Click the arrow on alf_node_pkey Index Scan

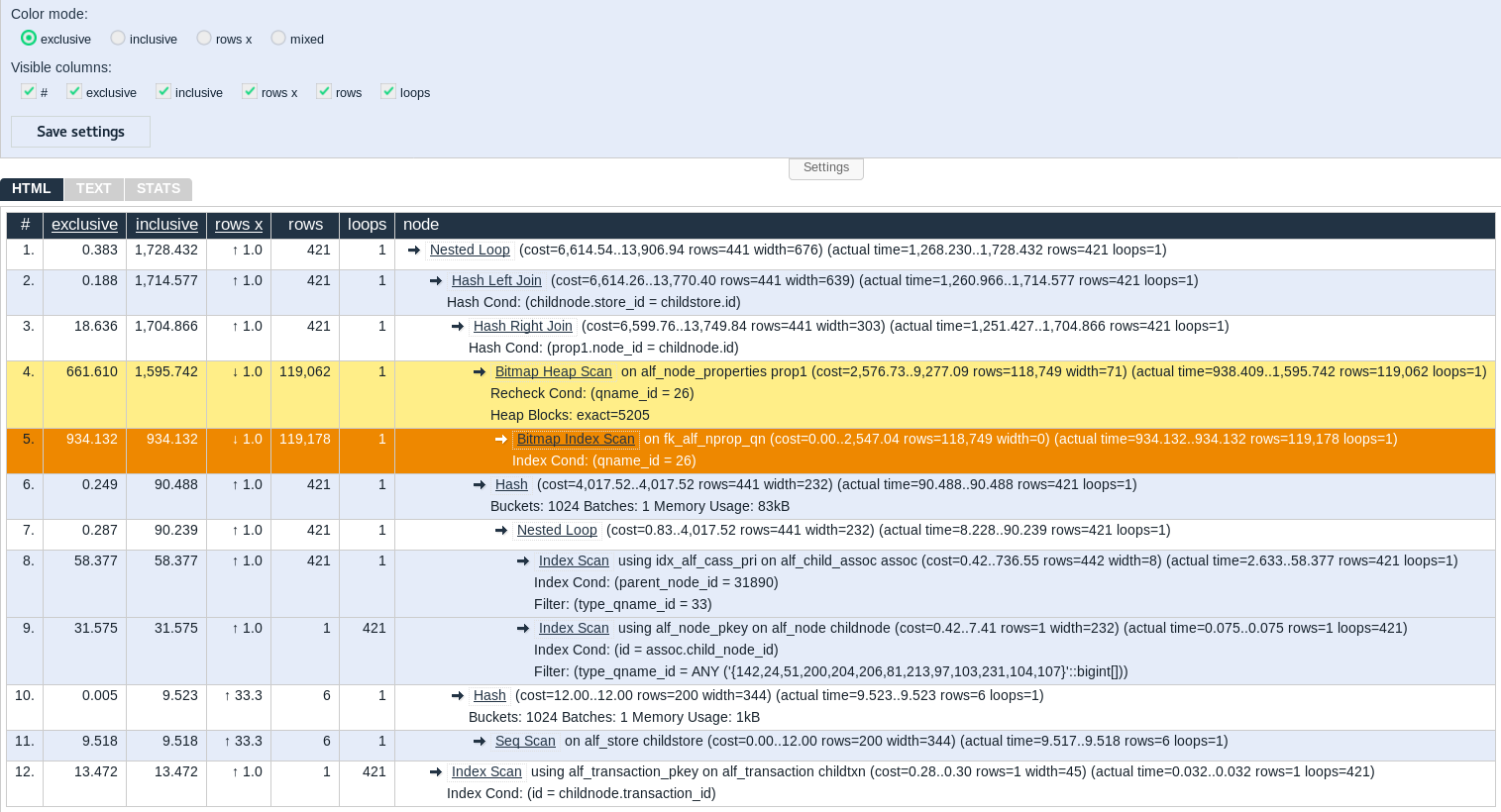pos(523,629)
